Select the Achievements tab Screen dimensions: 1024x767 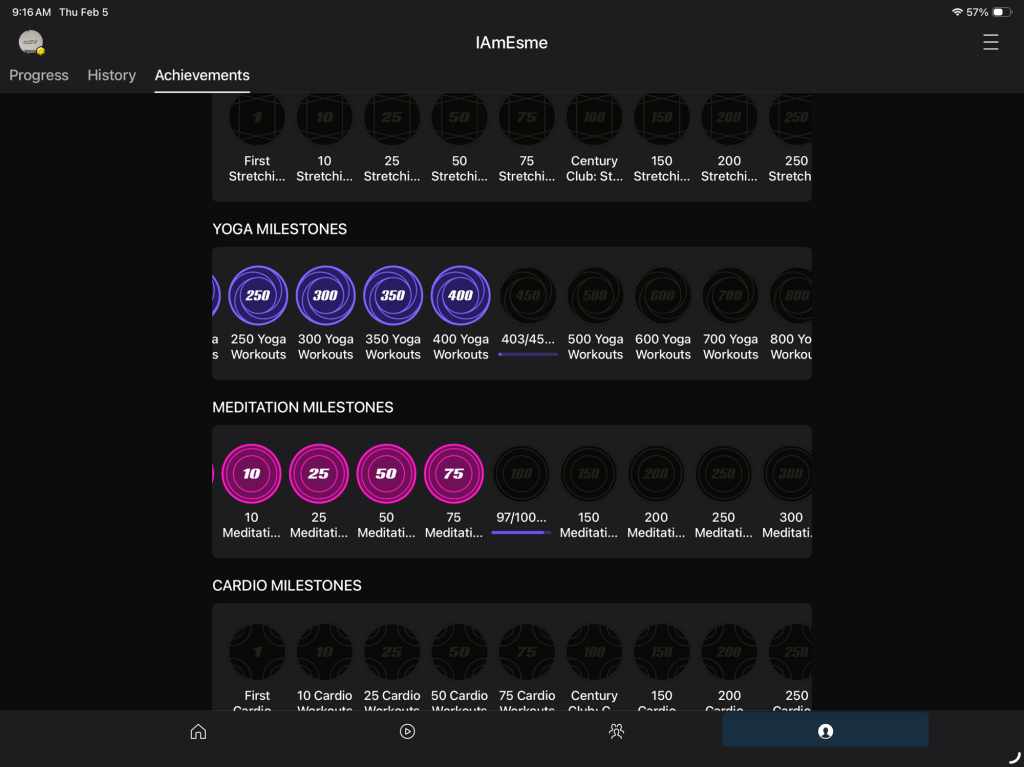[202, 75]
